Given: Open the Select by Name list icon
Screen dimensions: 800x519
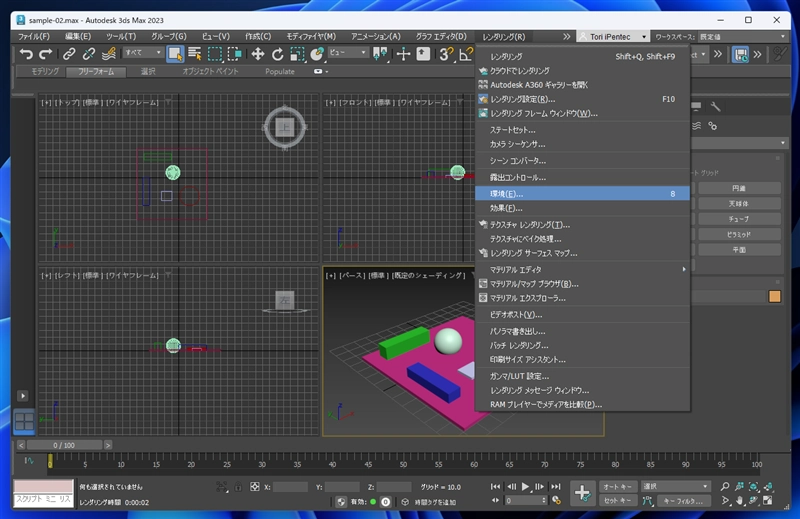Looking at the screenshot, I should pos(194,54).
